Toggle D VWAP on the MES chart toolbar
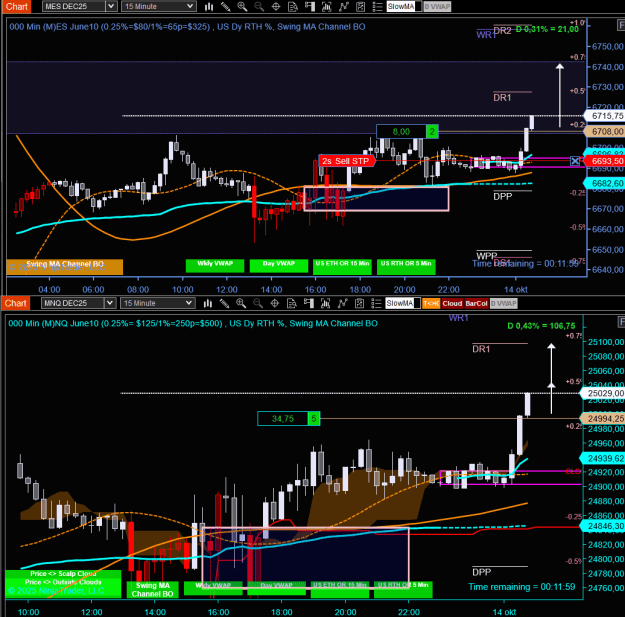 pos(437,6)
